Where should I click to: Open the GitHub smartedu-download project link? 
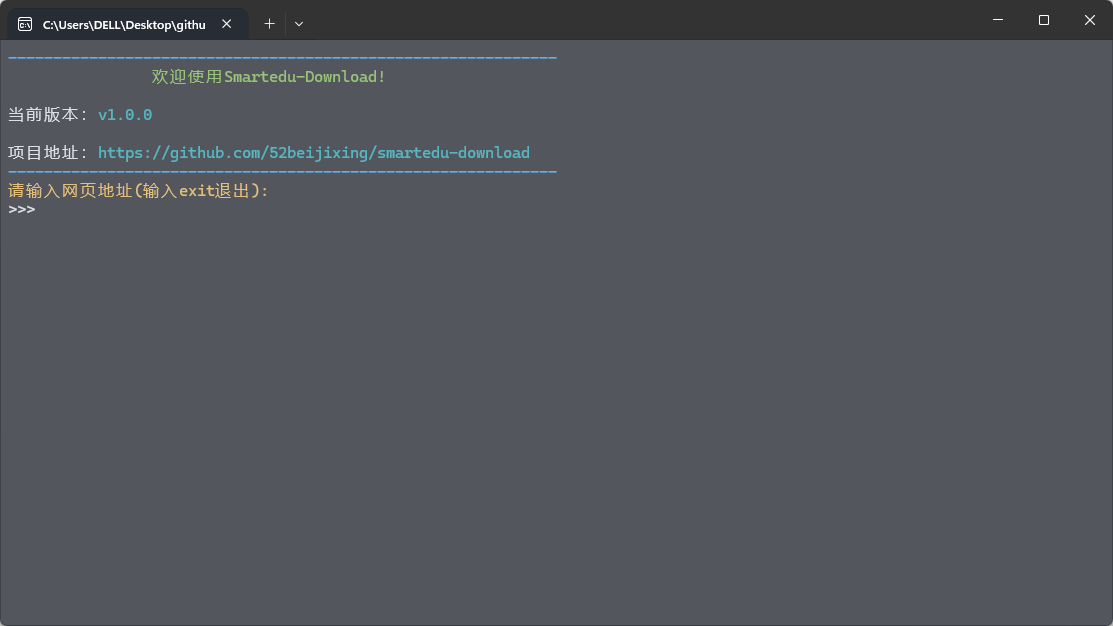pyautogui.click(x=314, y=153)
